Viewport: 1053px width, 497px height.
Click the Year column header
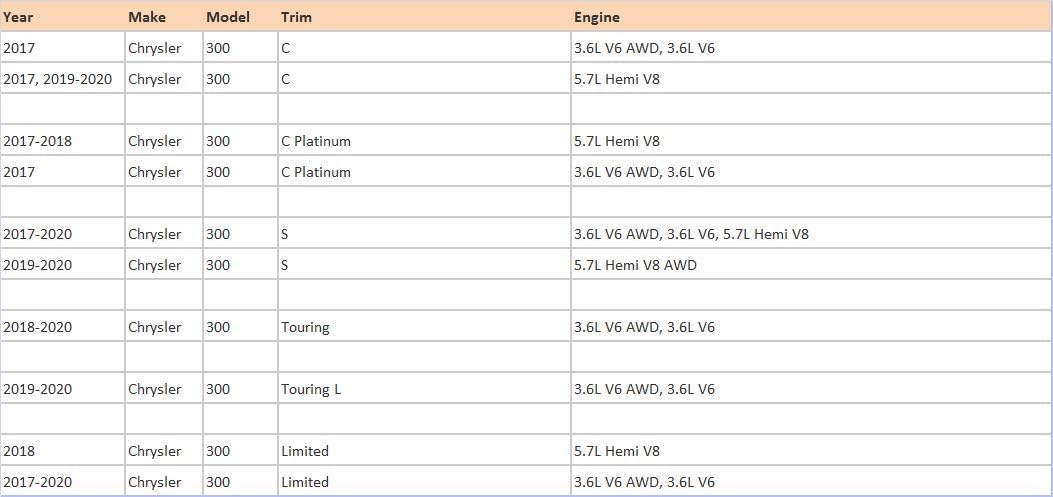pos(18,17)
